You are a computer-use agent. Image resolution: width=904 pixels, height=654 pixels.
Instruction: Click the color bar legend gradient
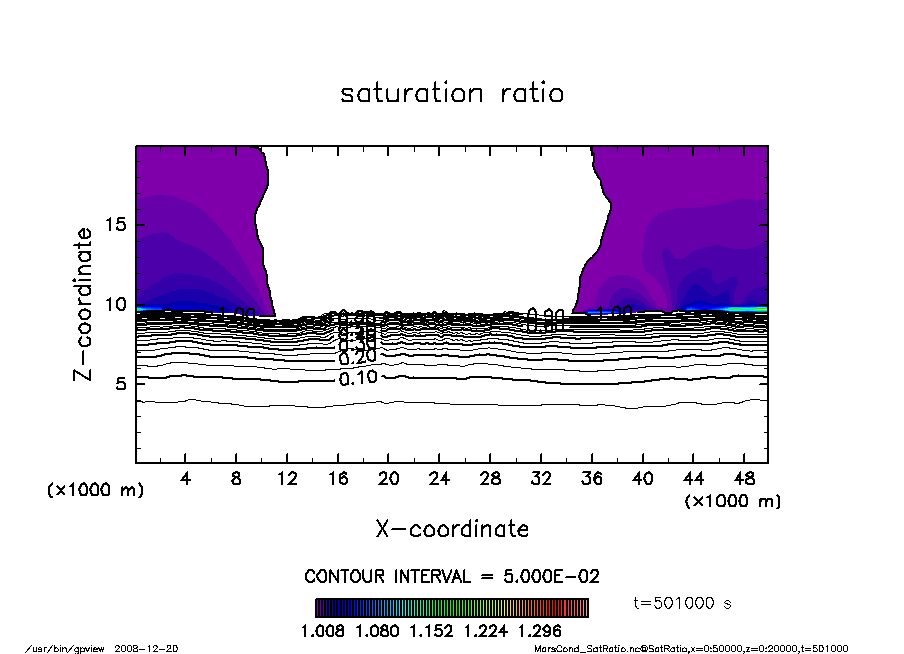(x=452, y=608)
